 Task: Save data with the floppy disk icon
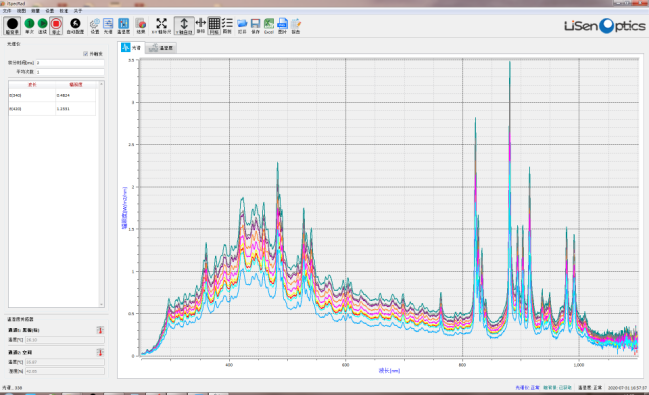[x=255, y=25]
